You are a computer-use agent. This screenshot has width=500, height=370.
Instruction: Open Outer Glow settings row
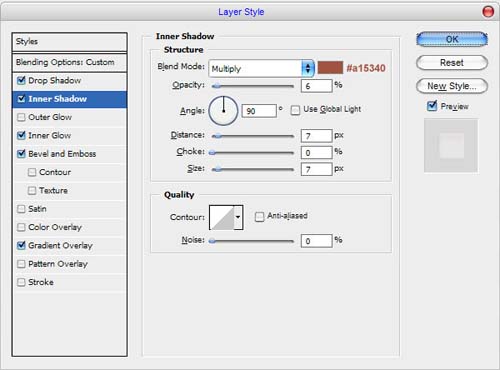pyautogui.click(x=69, y=117)
